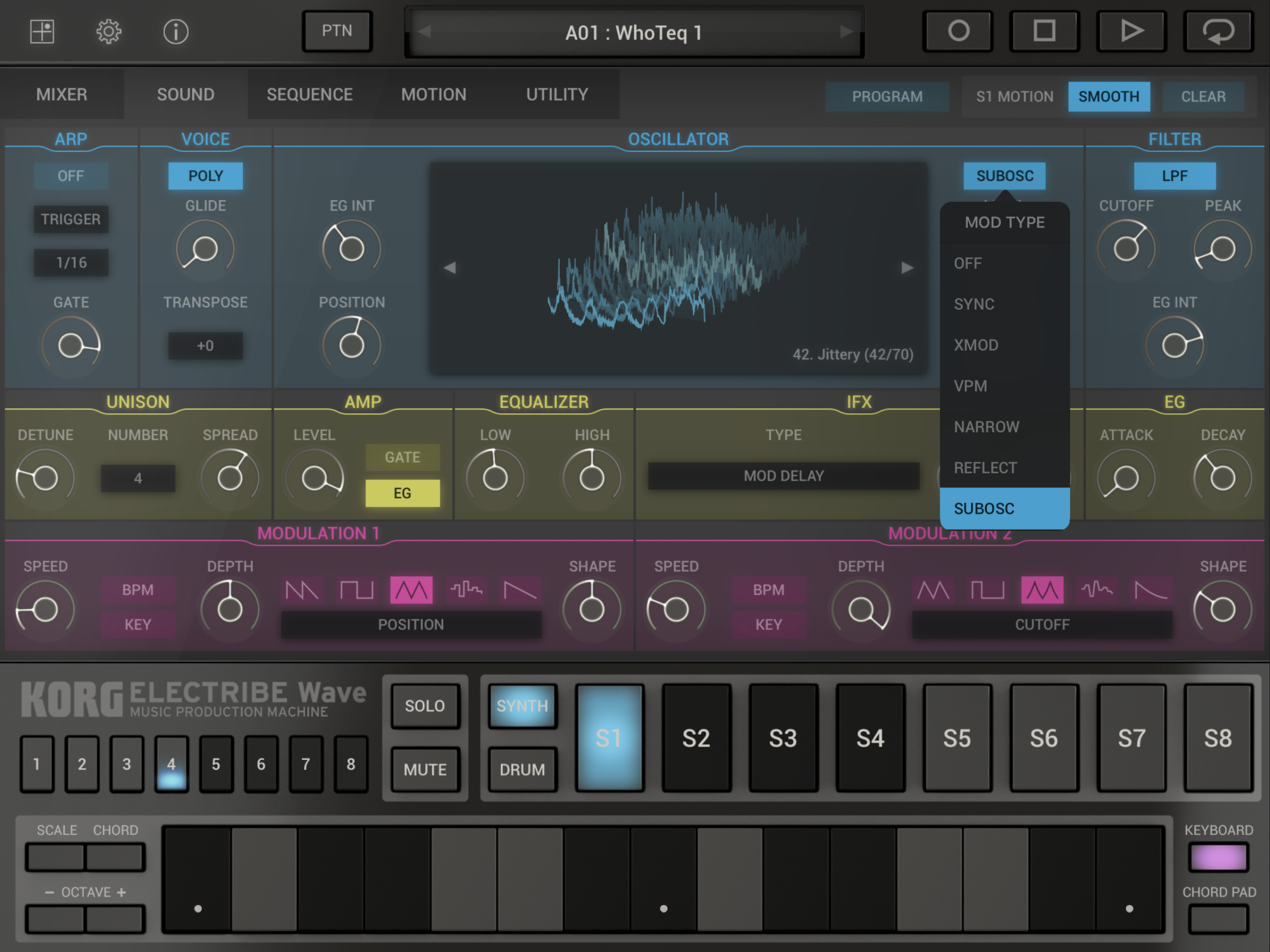The height and width of the screenshot is (952, 1270).
Task: Select sample-and-hold shape in Modulation 2
Action: [1097, 590]
